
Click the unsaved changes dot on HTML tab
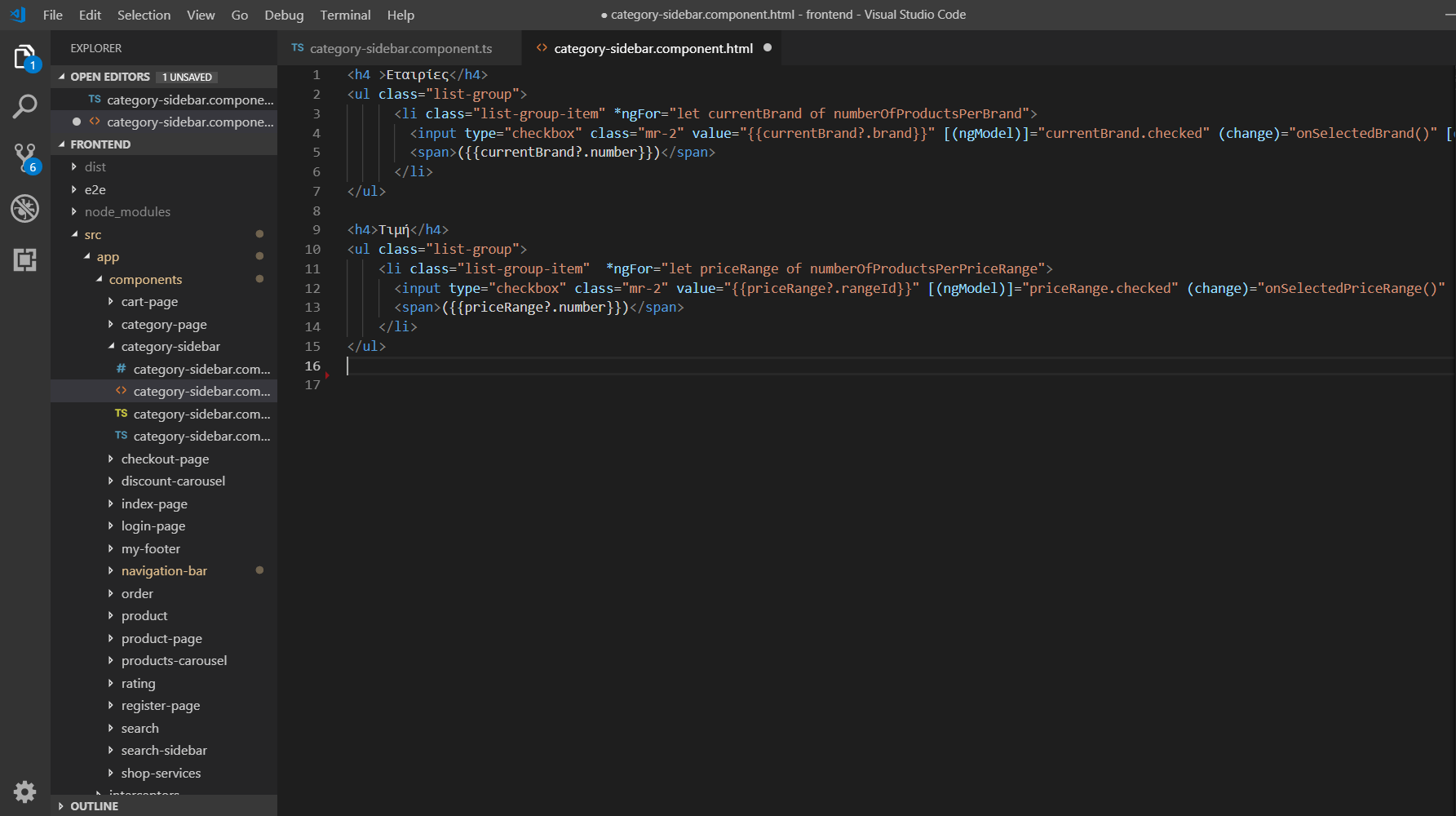tap(767, 48)
